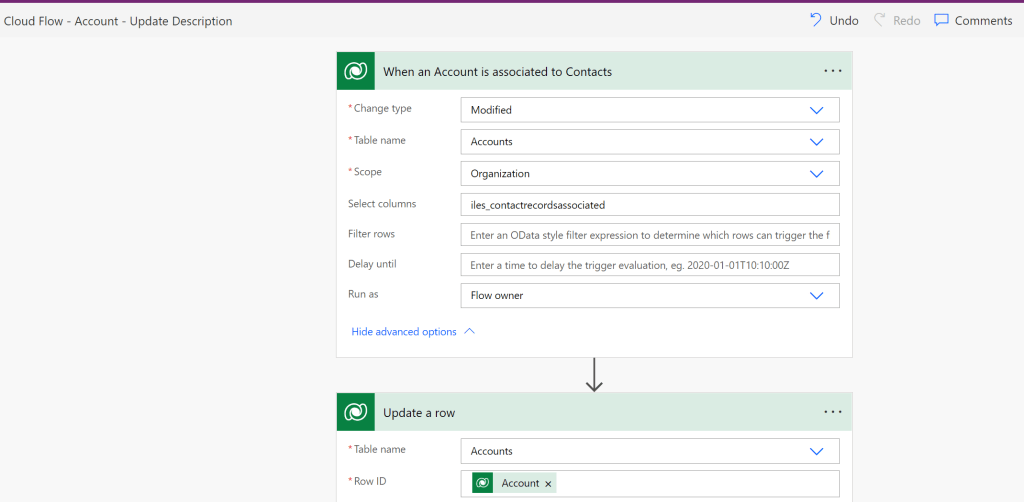Open the Update a row ellipsis menu
The image size is (1024, 502).
(x=832, y=412)
